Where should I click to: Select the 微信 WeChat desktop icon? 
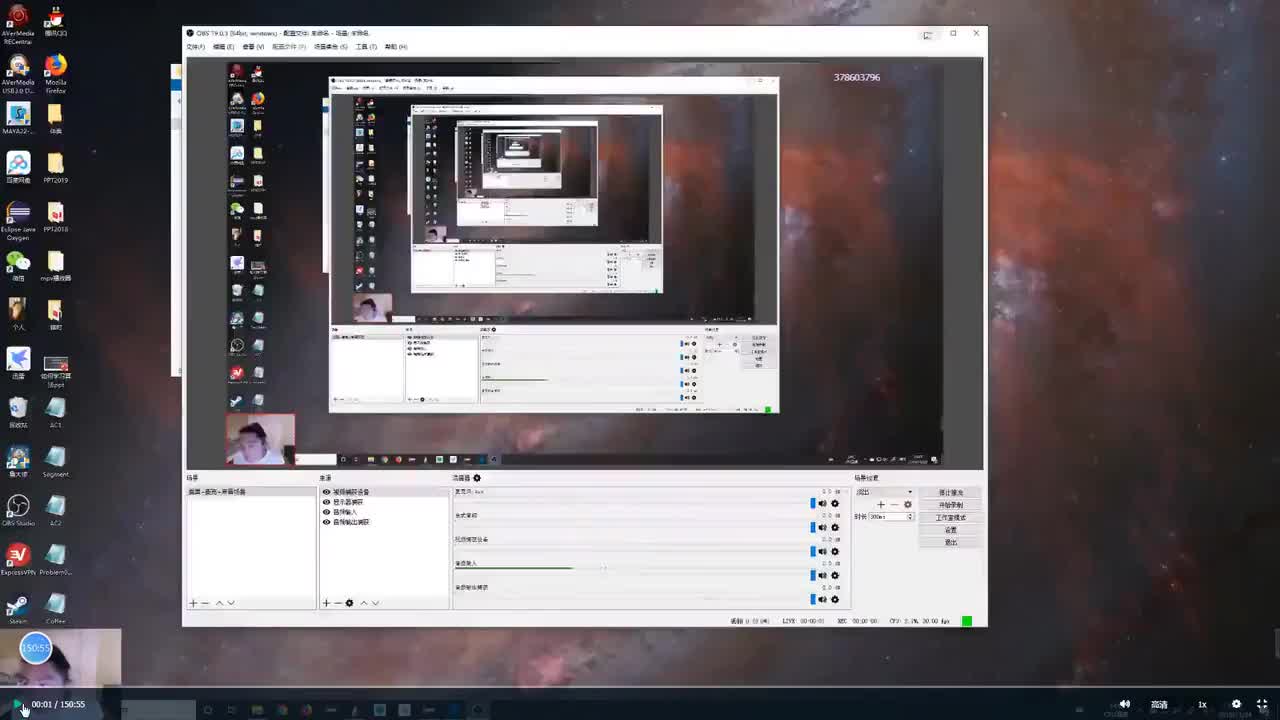[18, 266]
